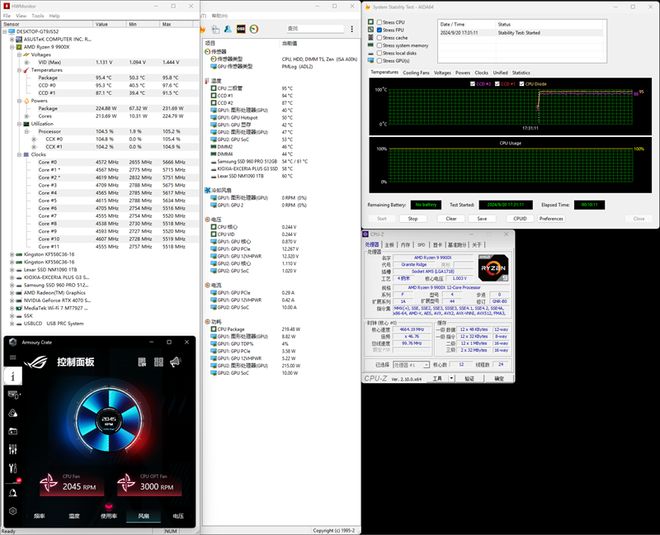Open the game library icon in Armoury Crate sidebar
Image resolution: width=660 pixels, height=535 pixels.
click(x=13, y=431)
